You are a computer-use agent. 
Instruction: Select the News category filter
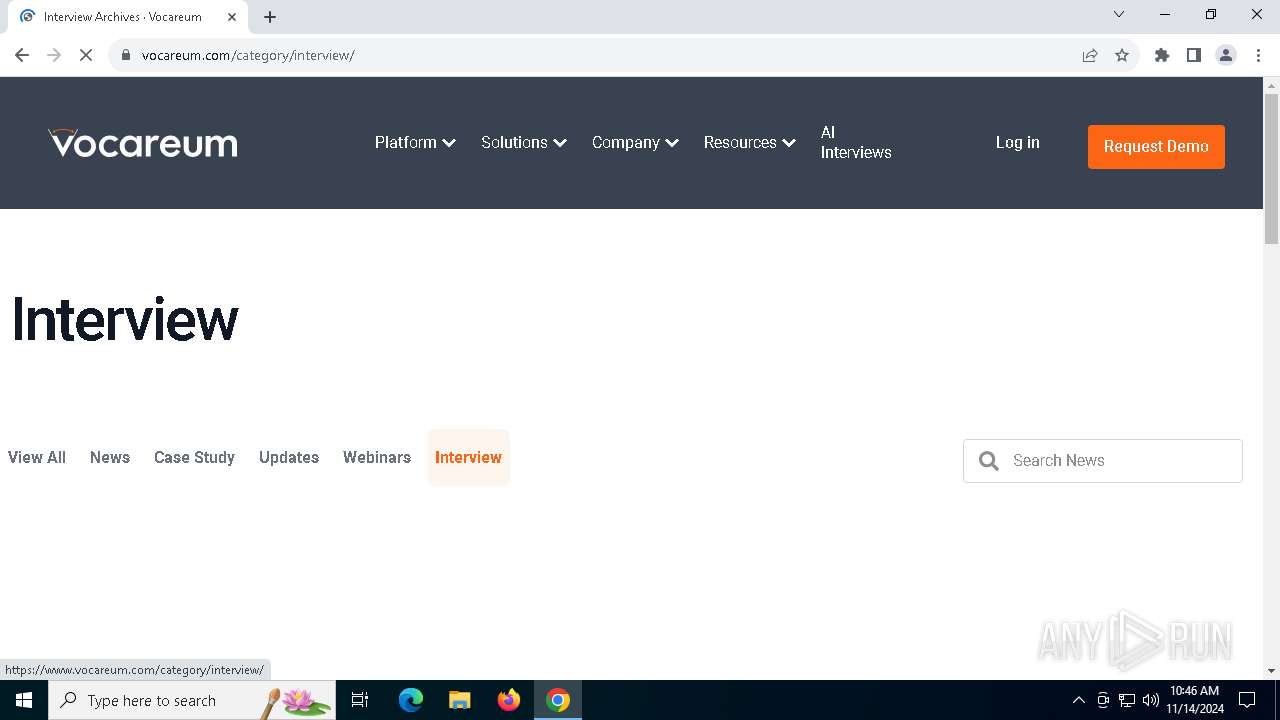(x=110, y=457)
